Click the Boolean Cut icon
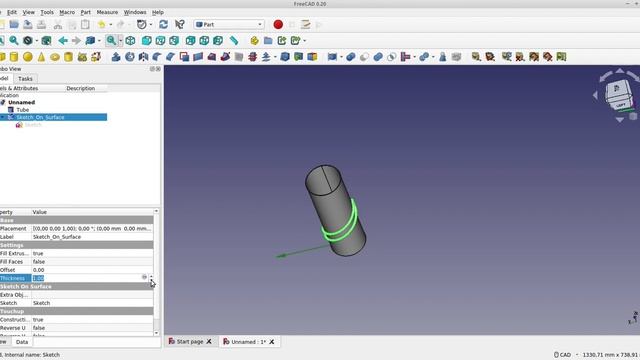Image resolution: width=640 pixels, height=360 pixels. 364,57
